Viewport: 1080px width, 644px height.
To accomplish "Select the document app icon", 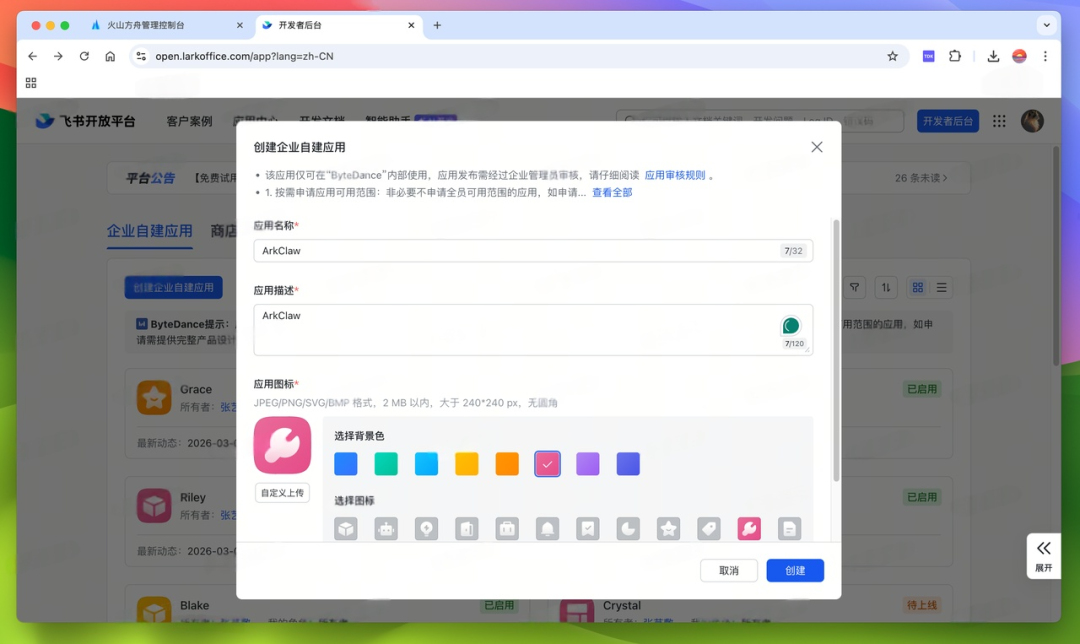I will (x=789, y=529).
